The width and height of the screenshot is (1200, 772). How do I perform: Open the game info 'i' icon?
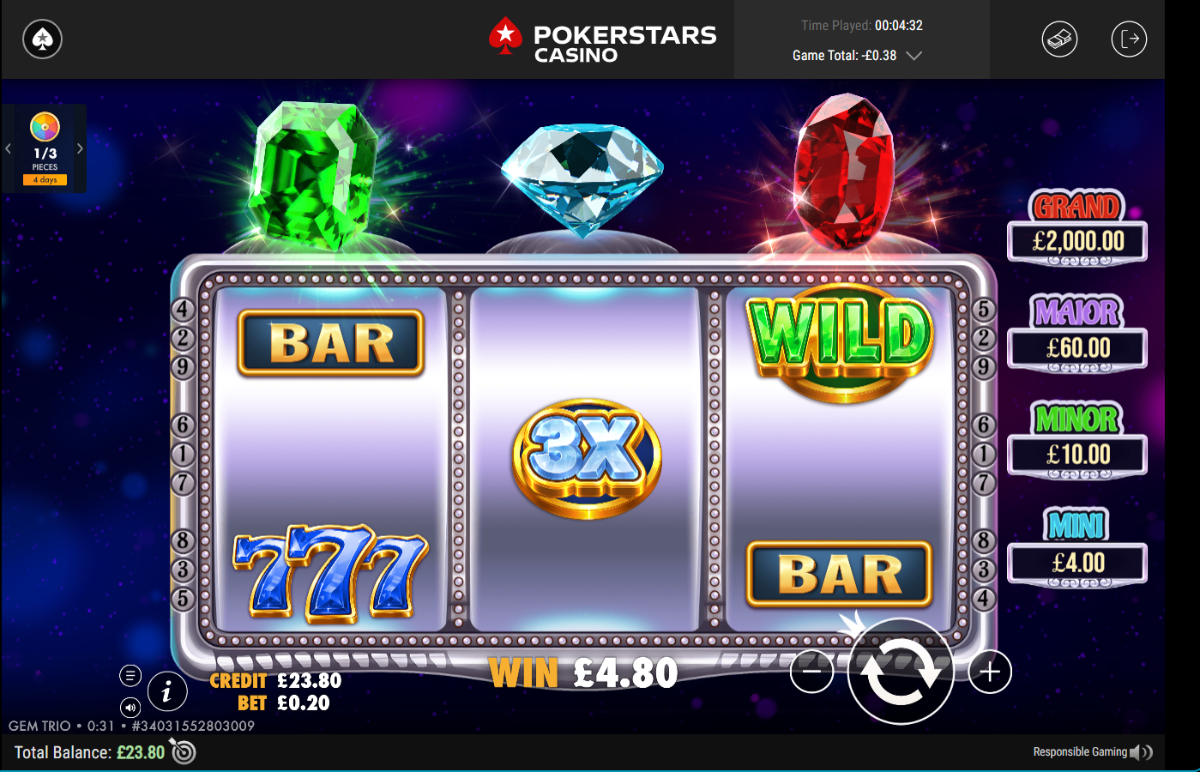point(167,690)
